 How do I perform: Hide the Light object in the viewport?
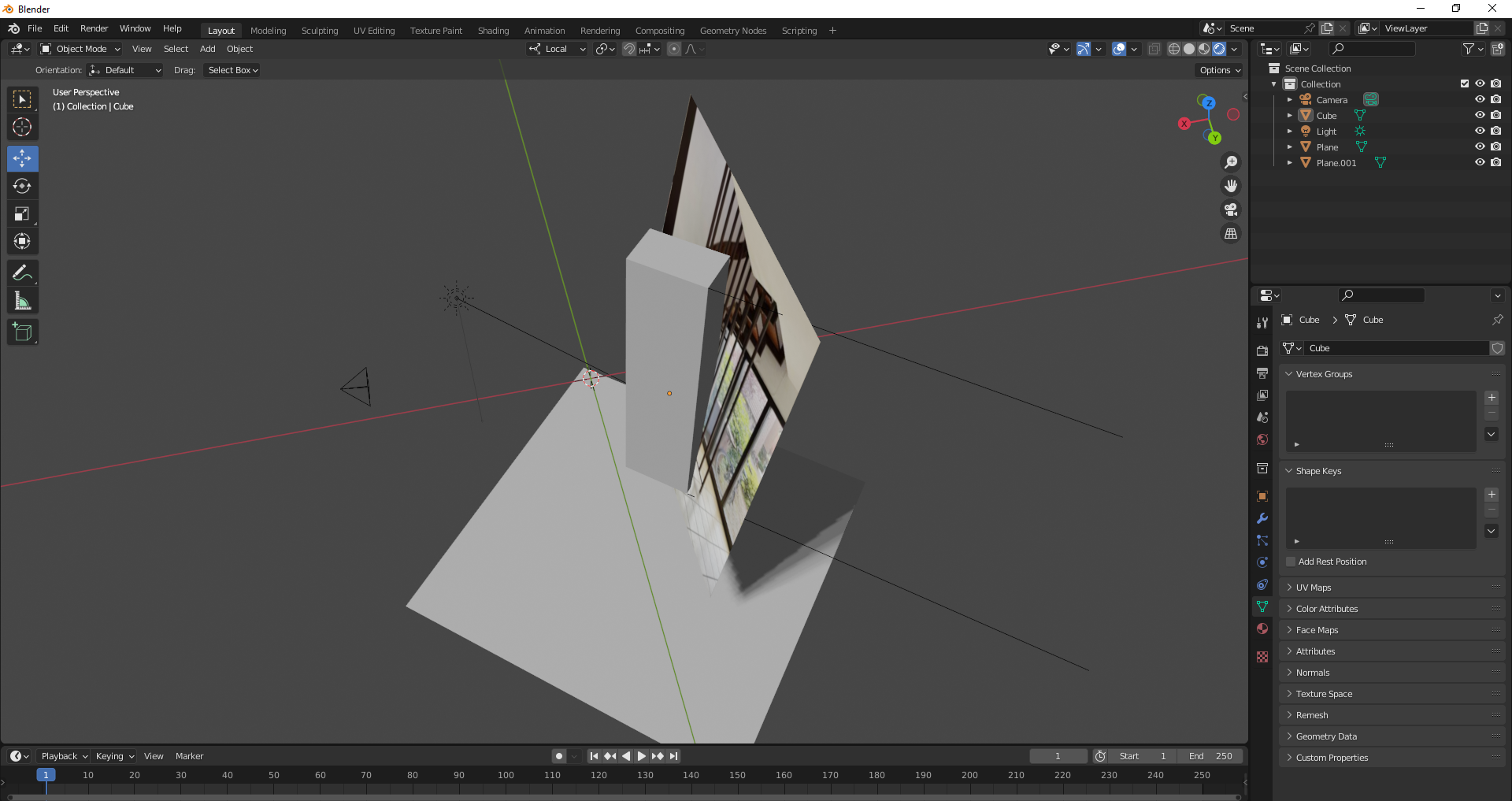pos(1480,132)
